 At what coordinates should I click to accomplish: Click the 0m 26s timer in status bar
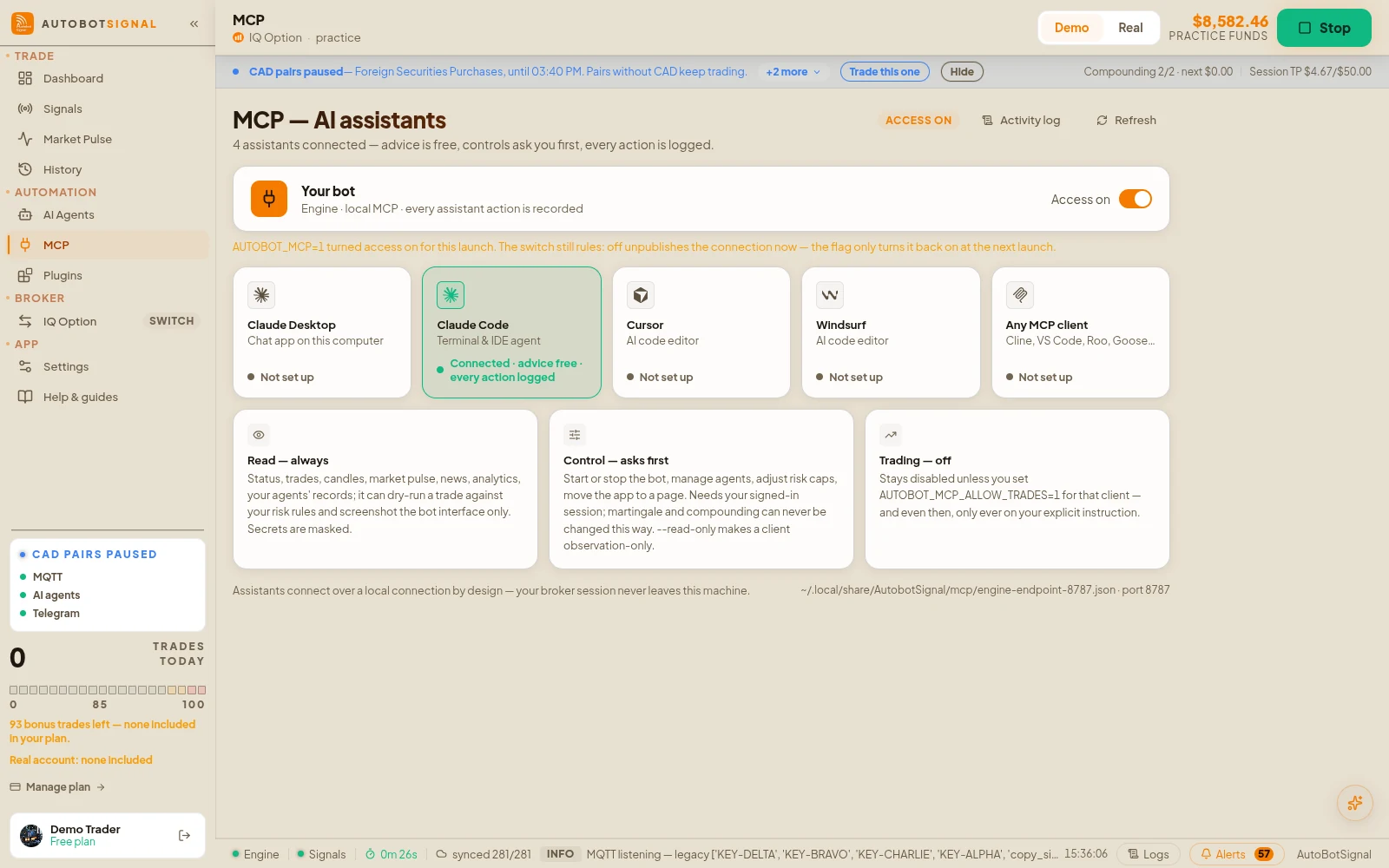click(392, 854)
